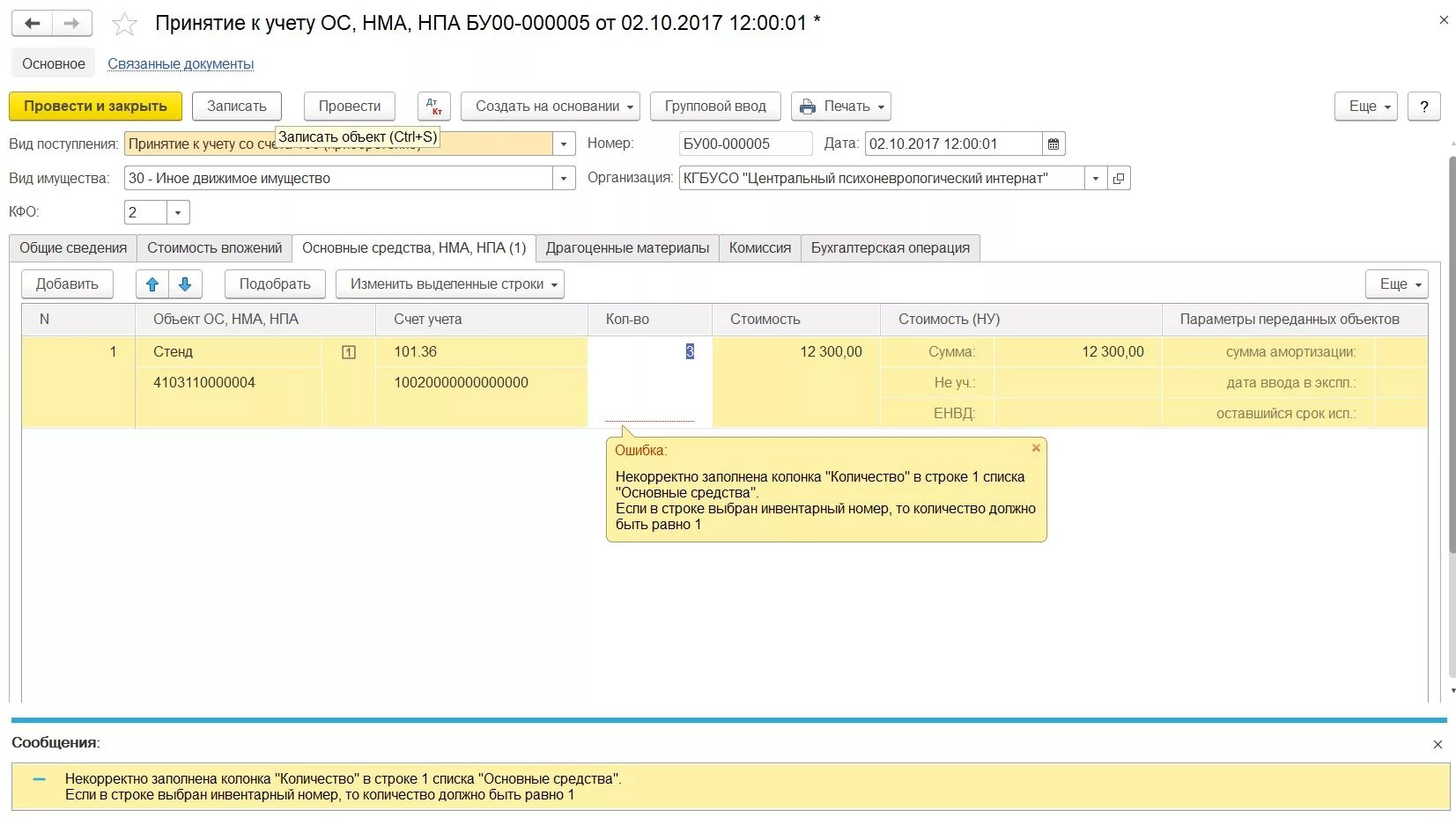Open Вид имущества dropdown arrow

pyautogui.click(x=564, y=178)
